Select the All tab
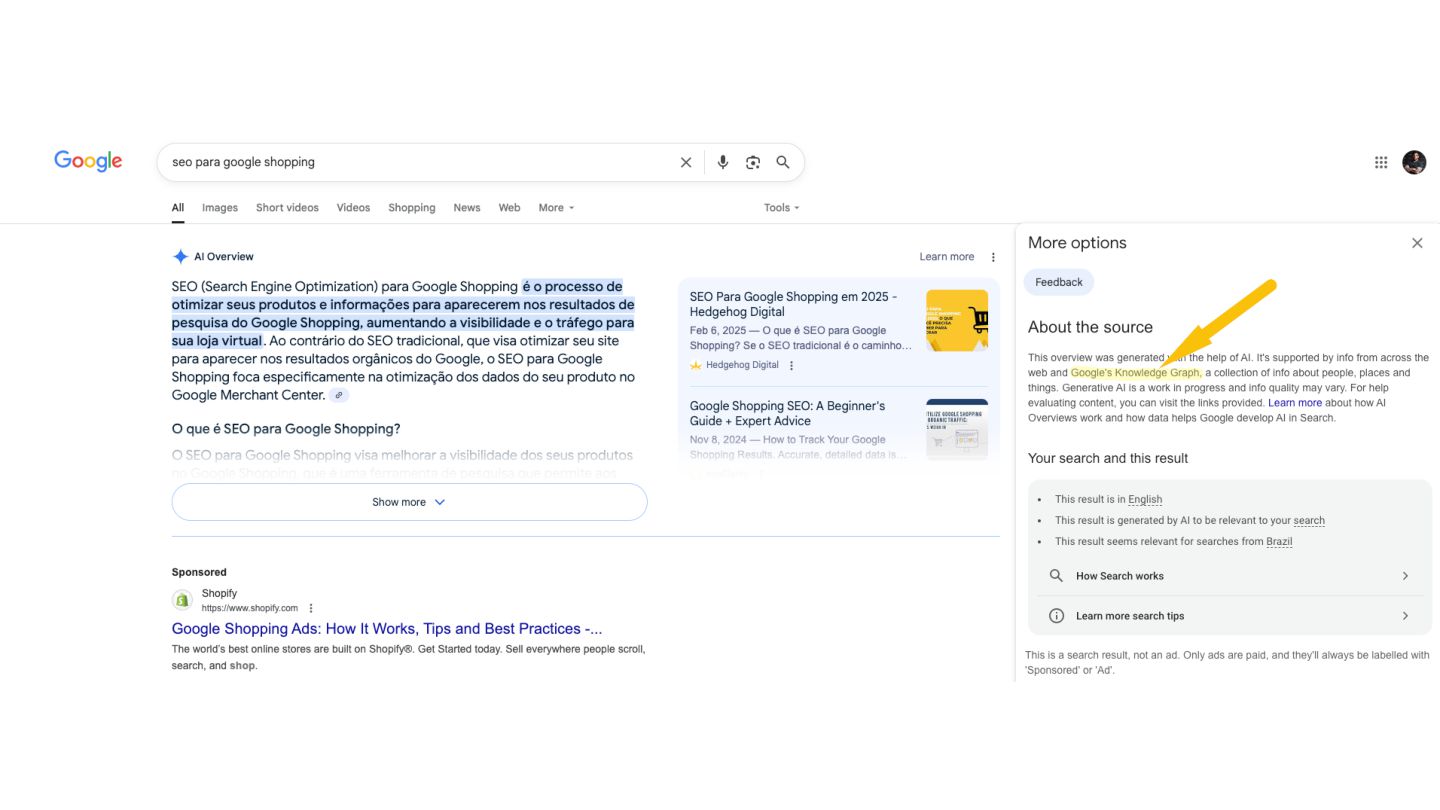This screenshot has height=810, width=1440. pos(178,208)
